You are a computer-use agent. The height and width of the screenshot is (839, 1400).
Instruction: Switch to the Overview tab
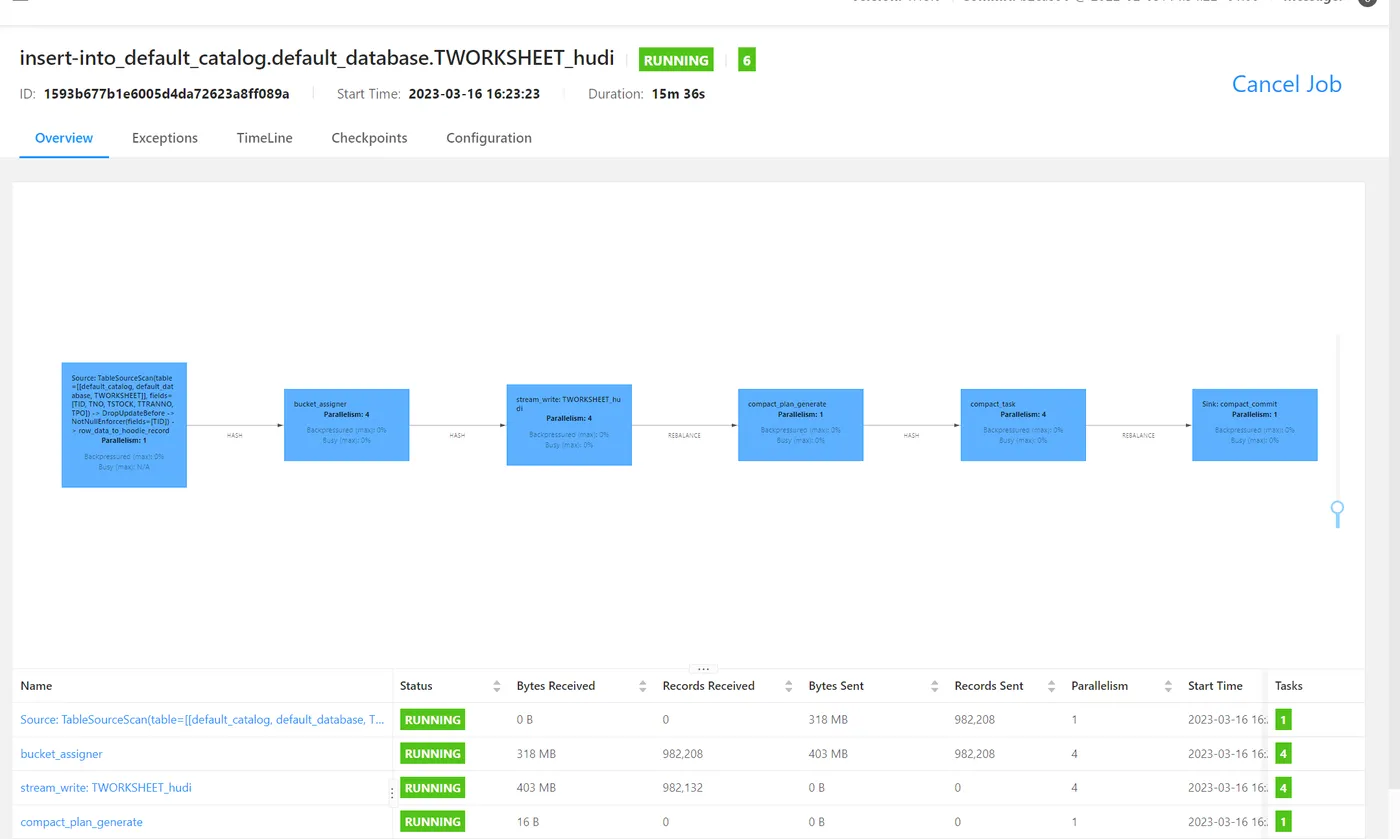pyautogui.click(x=64, y=138)
